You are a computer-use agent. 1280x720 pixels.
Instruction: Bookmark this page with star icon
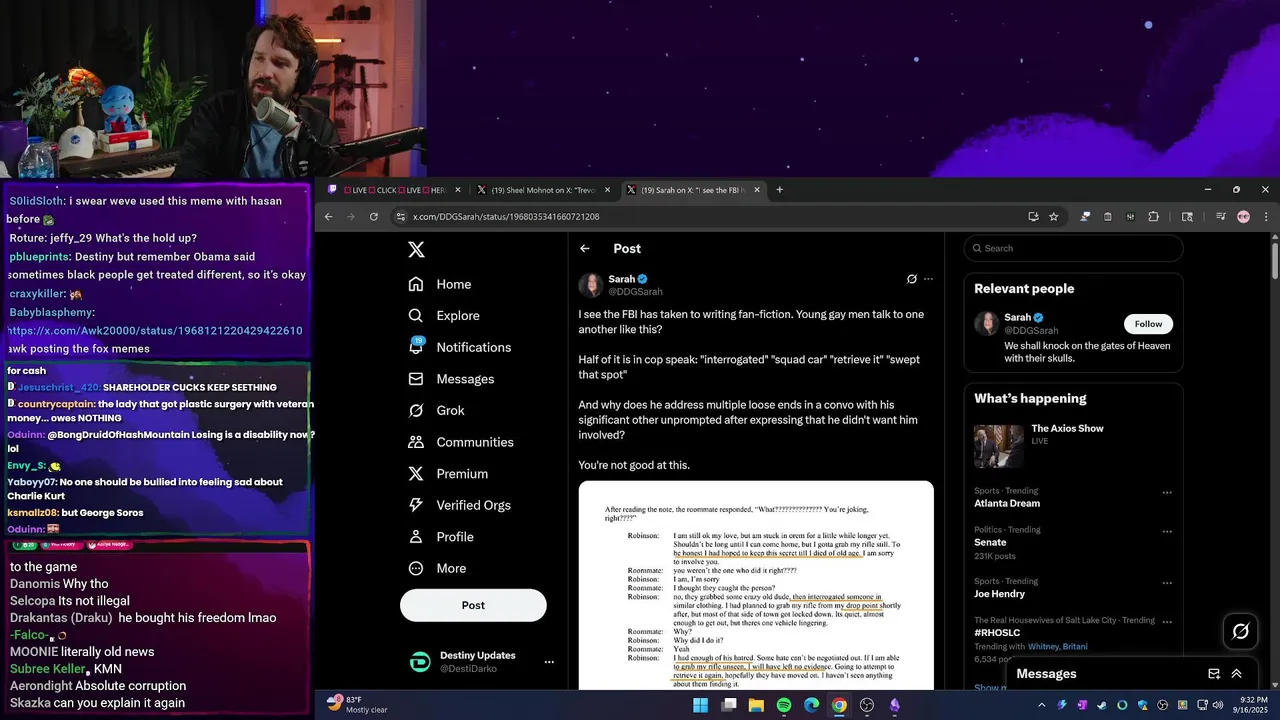click(x=1054, y=217)
